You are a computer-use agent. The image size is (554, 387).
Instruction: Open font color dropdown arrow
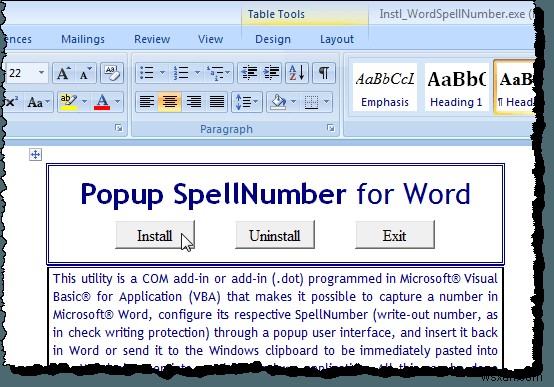click(118, 102)
